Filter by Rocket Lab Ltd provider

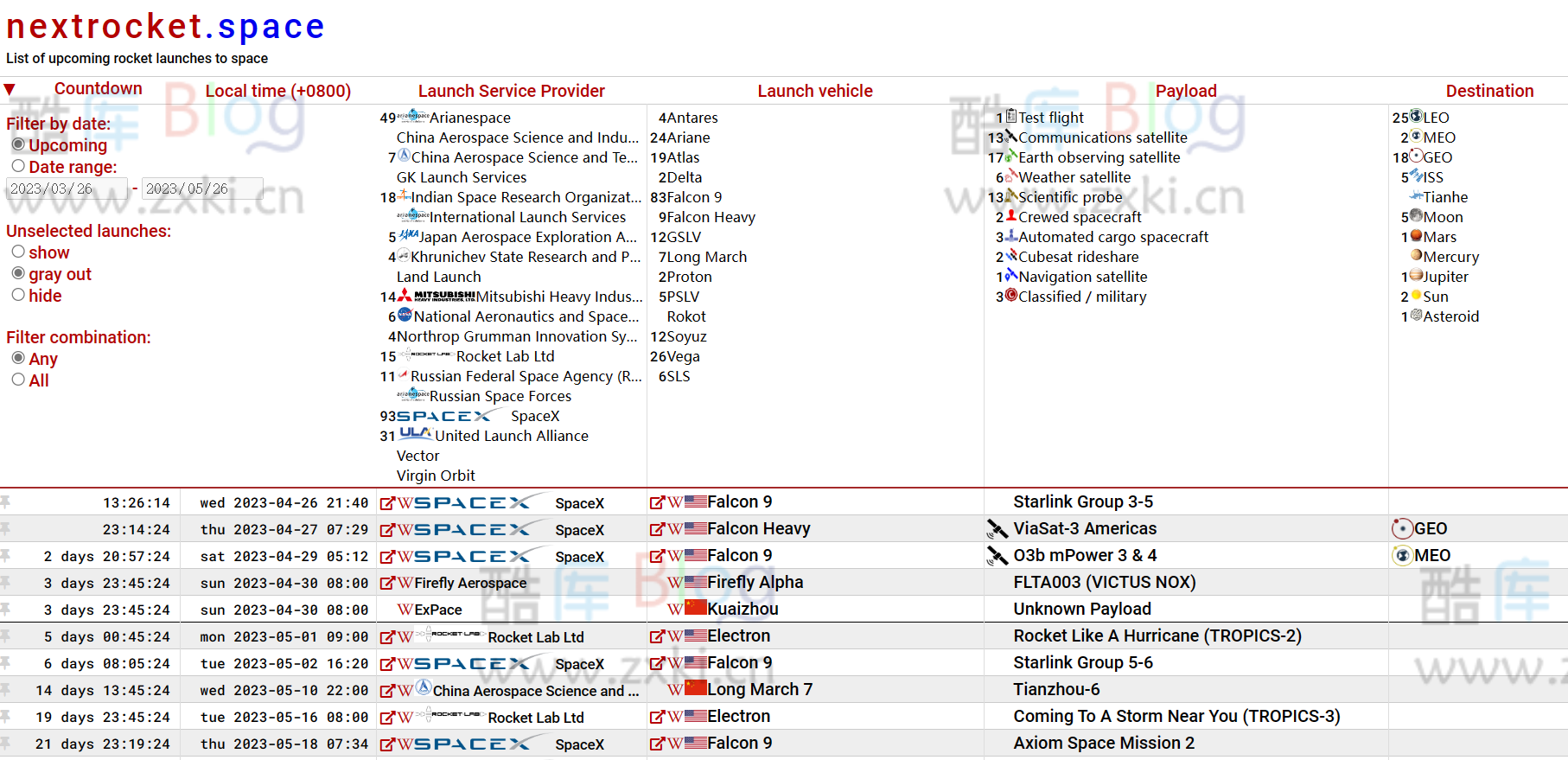[505, 356]
